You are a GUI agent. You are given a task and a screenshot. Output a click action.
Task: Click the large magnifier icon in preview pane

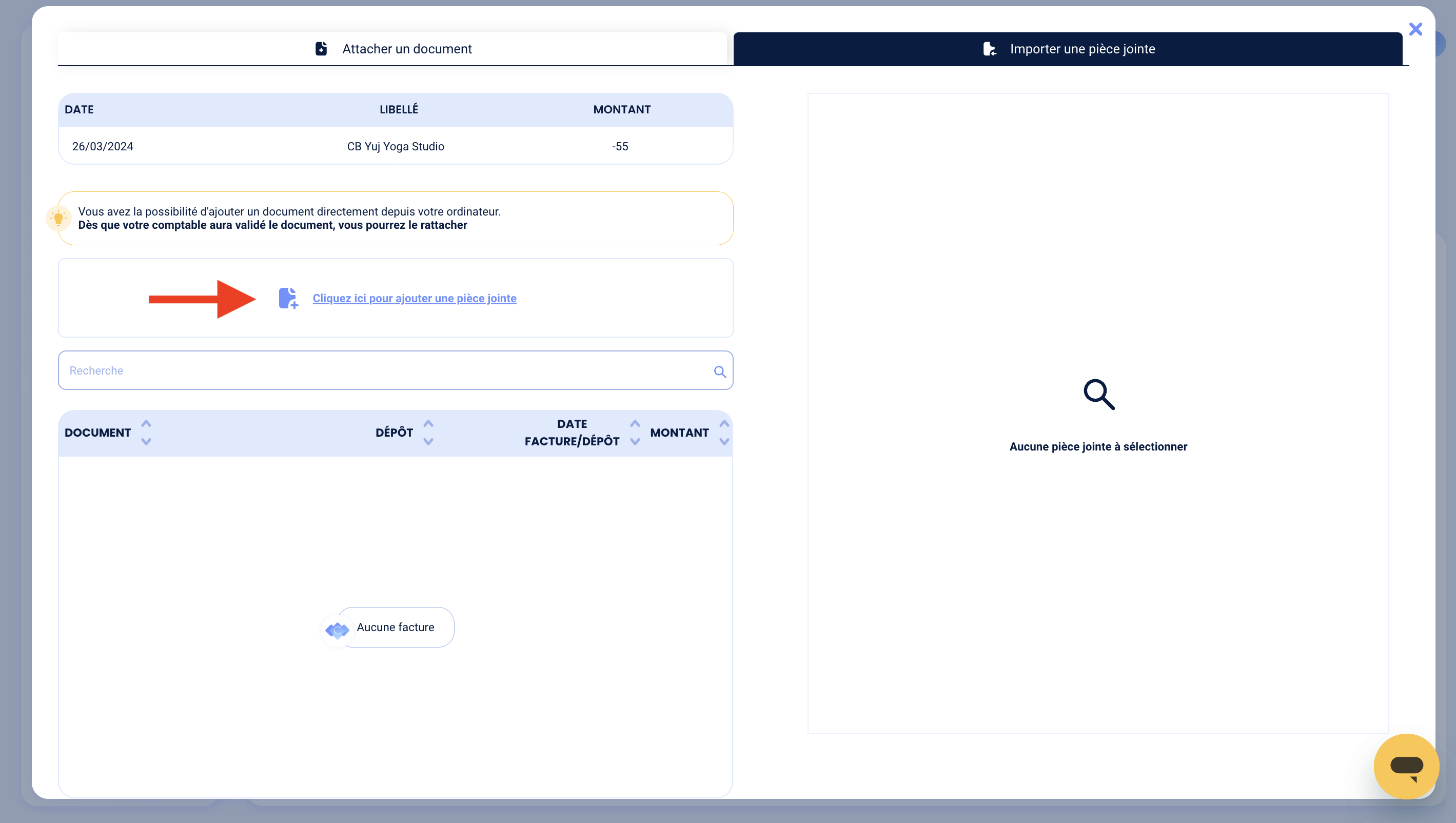pyautogui.click(x=1099, y=394)
